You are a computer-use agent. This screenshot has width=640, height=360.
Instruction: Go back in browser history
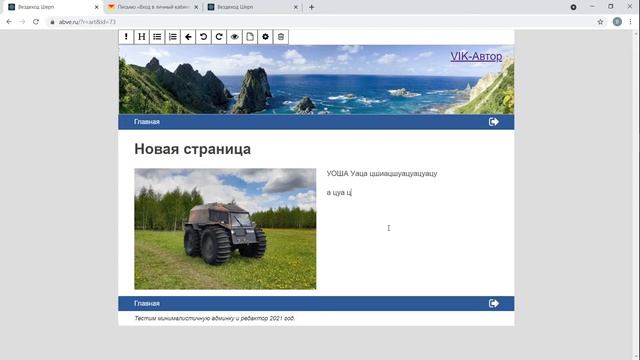9,22
